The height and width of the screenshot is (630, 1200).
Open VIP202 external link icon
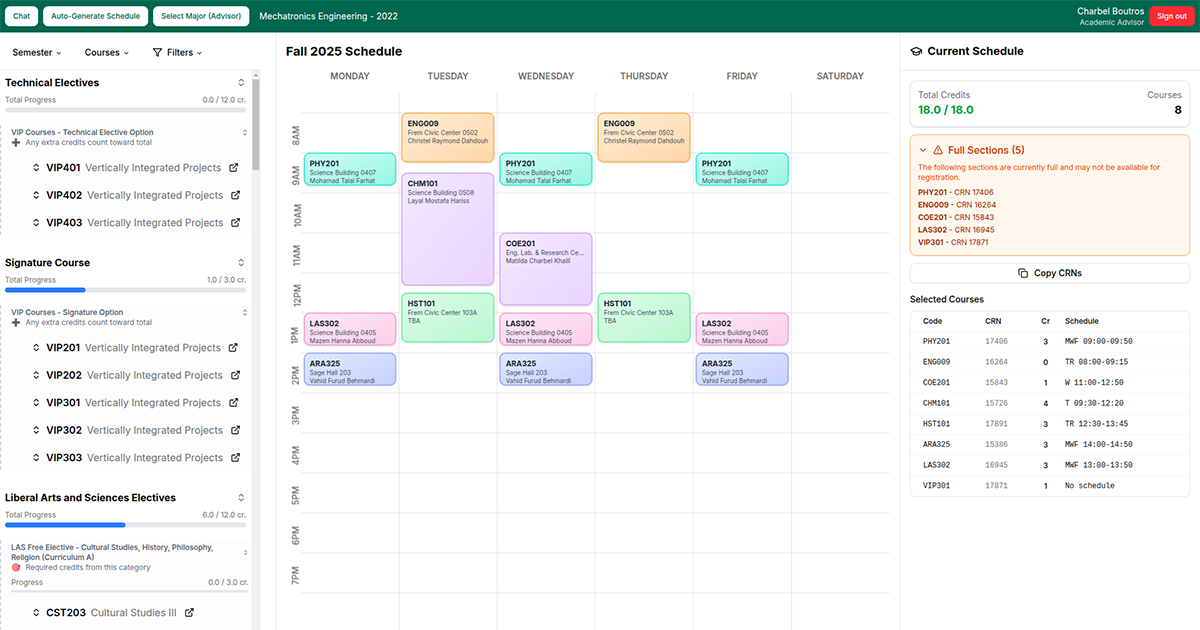click(x=233, y=375)
